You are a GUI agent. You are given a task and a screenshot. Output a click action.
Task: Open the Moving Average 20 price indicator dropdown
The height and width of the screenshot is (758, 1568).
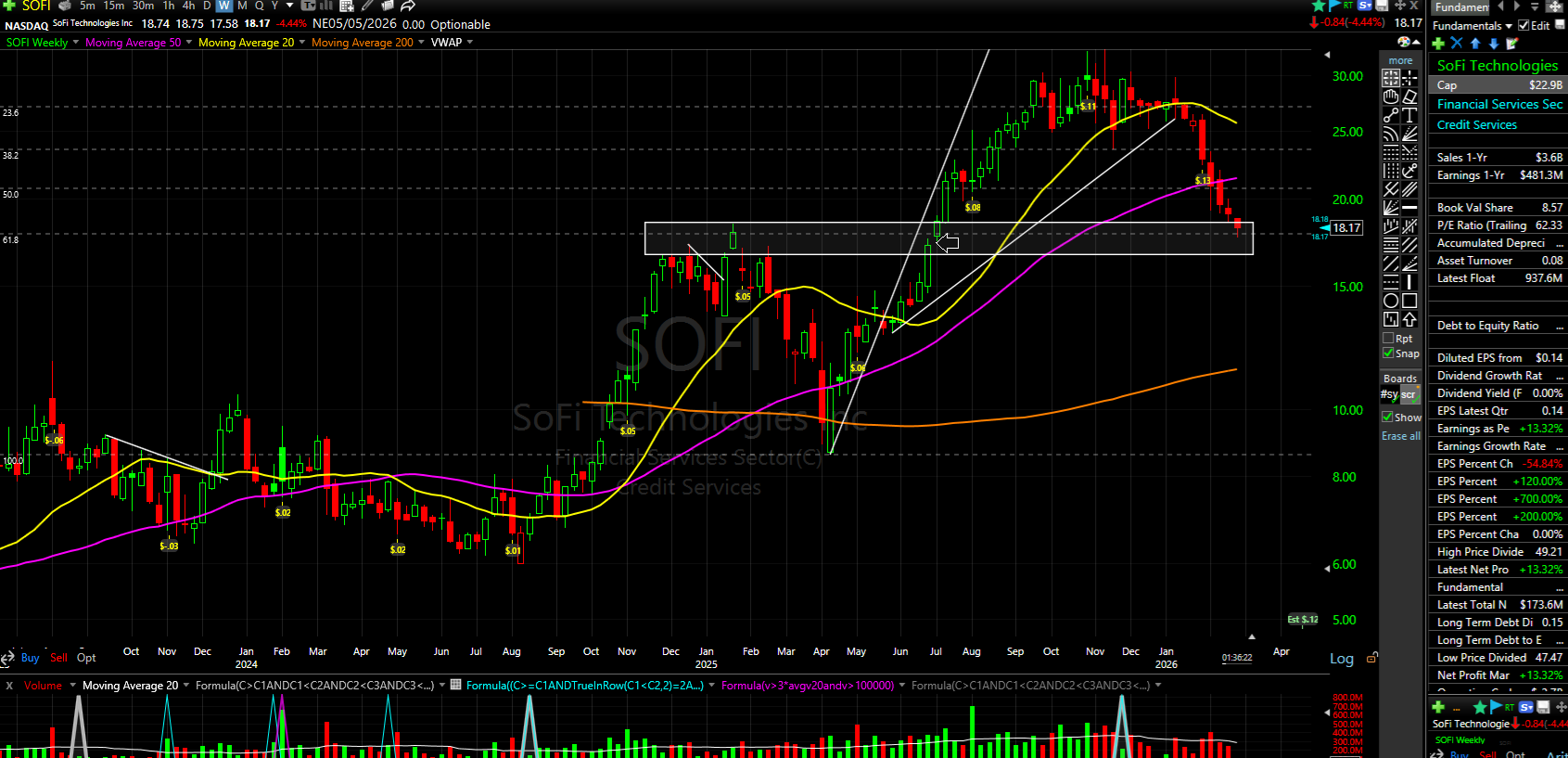pyautogui.click(x=301, y=42)
